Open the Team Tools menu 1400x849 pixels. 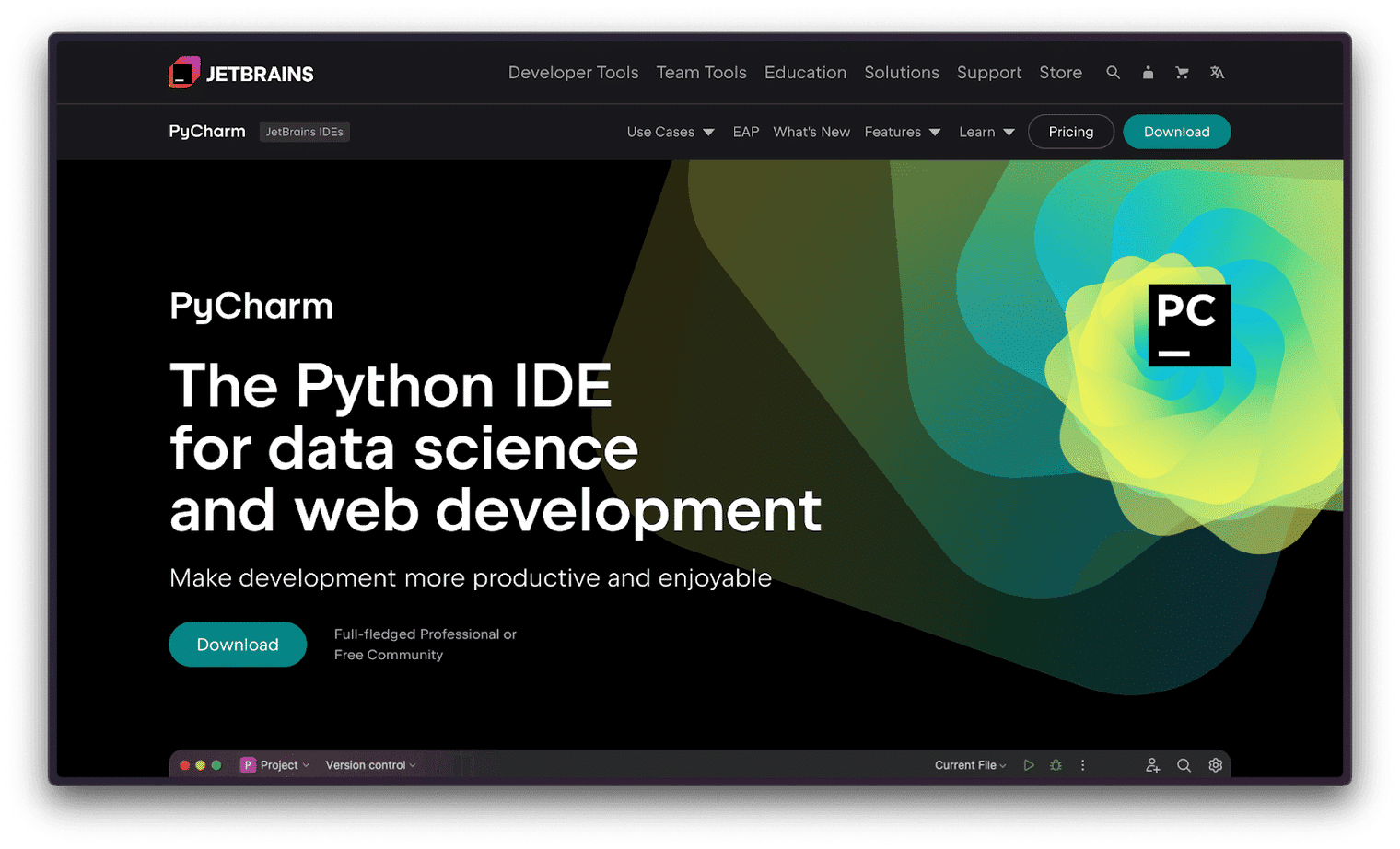coord(701,72)
